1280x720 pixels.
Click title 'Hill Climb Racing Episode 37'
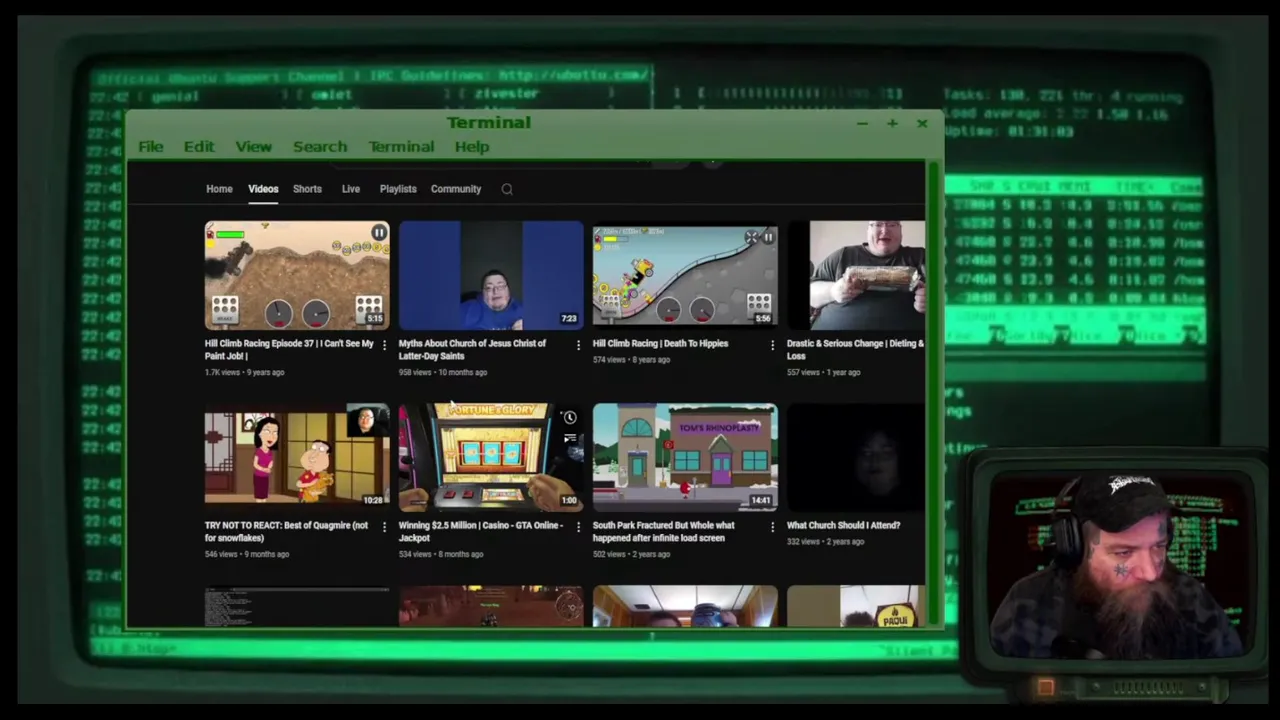(289, 349)
